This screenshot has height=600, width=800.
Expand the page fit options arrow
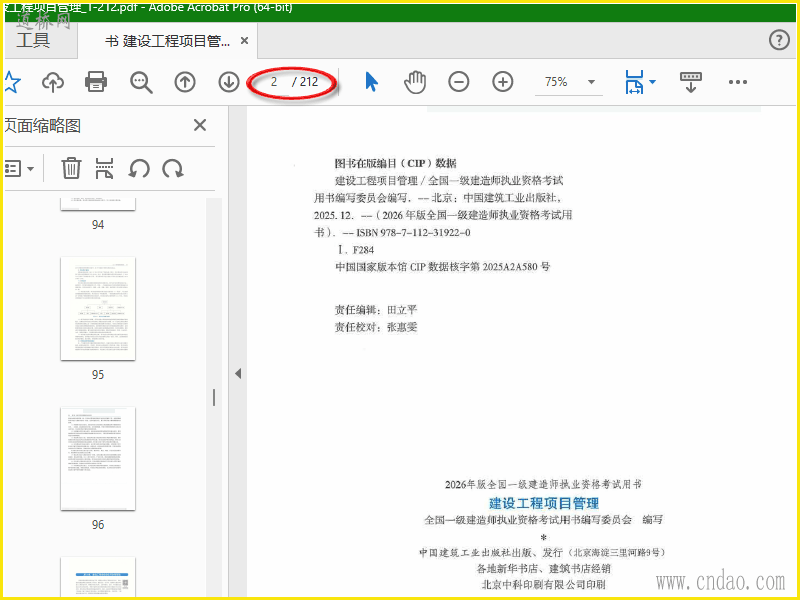653,82
